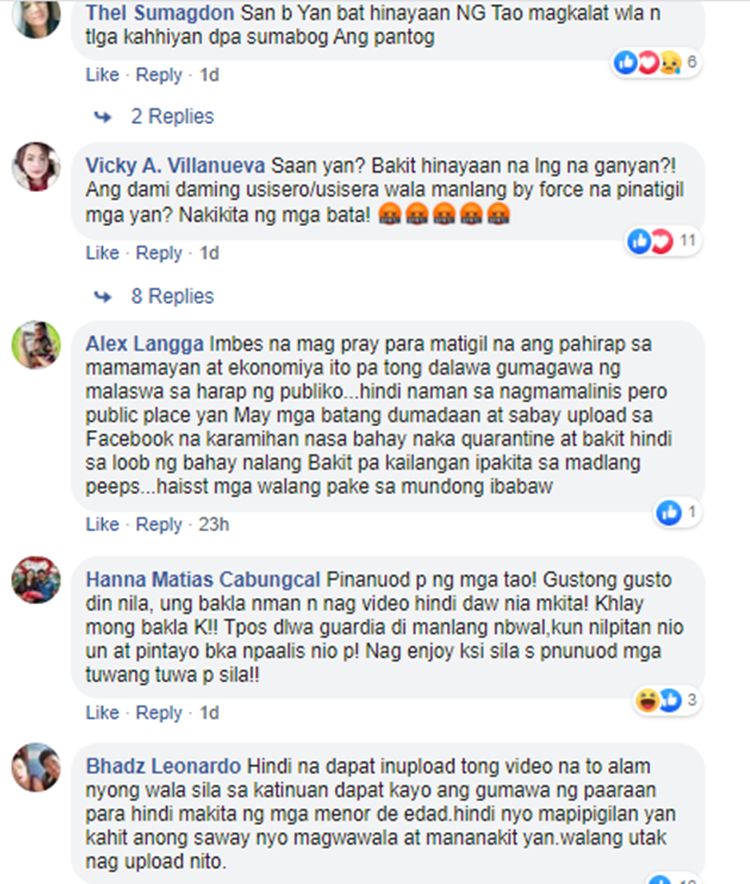Reply to Hanna Matias Cabungcal's comment

coord(159,713)
